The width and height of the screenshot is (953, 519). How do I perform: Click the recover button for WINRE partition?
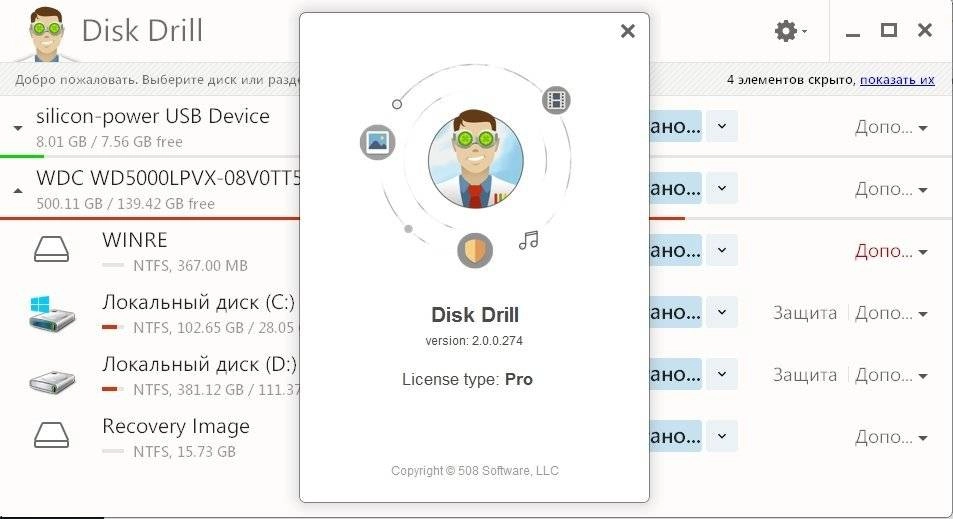pyautogui.click(x=676, y=250)
